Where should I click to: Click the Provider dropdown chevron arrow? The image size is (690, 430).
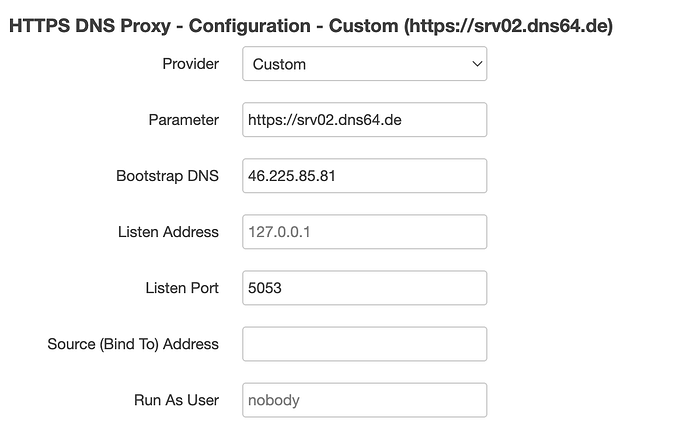[475, 64]
